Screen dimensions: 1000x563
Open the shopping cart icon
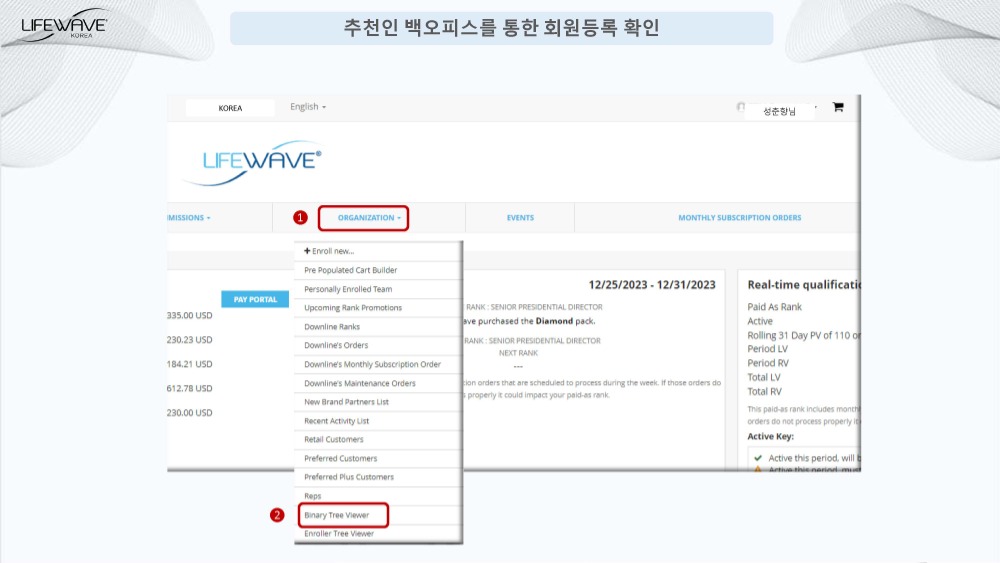coord(838,107)
